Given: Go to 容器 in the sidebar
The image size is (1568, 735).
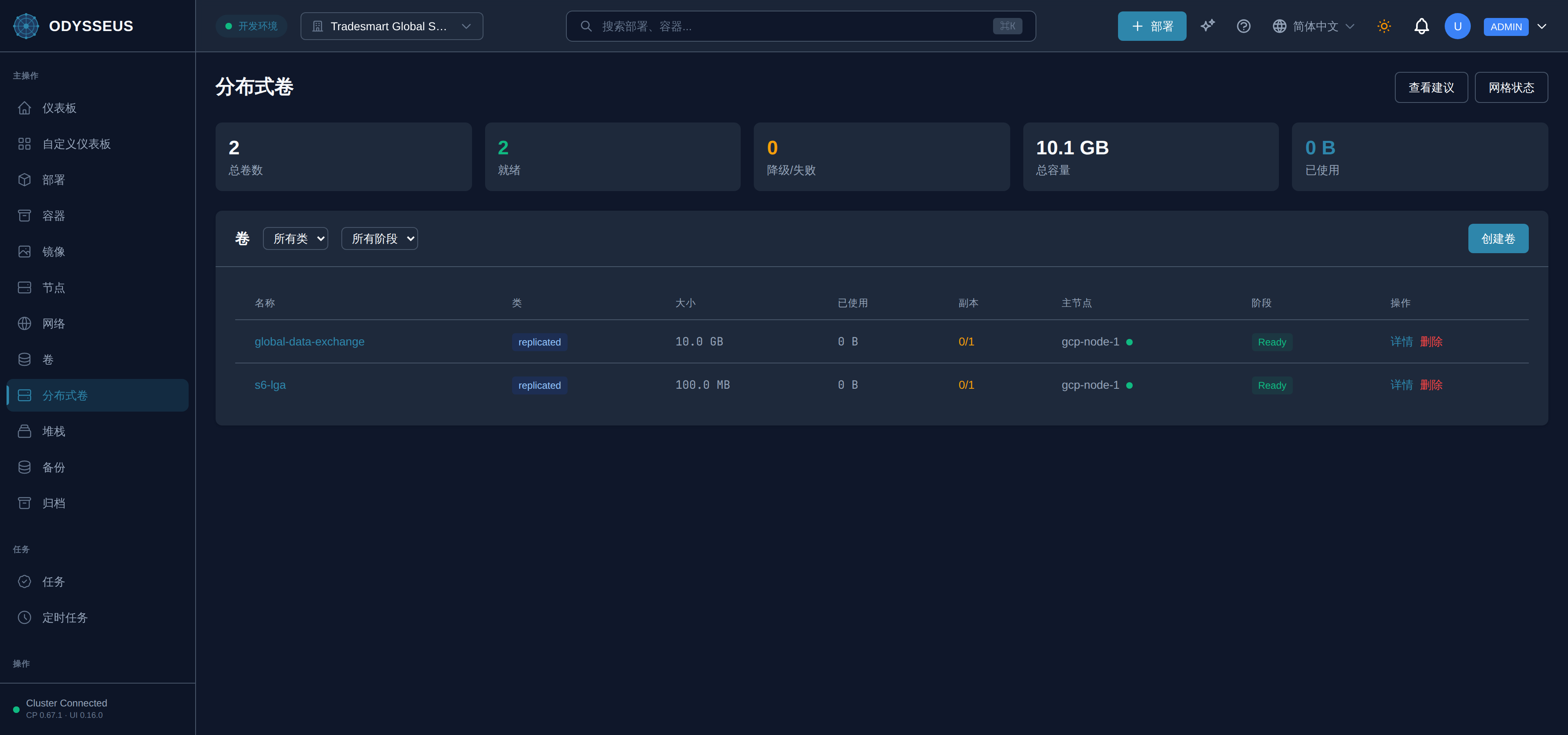Looking at the screenshot, I should 98,215.
